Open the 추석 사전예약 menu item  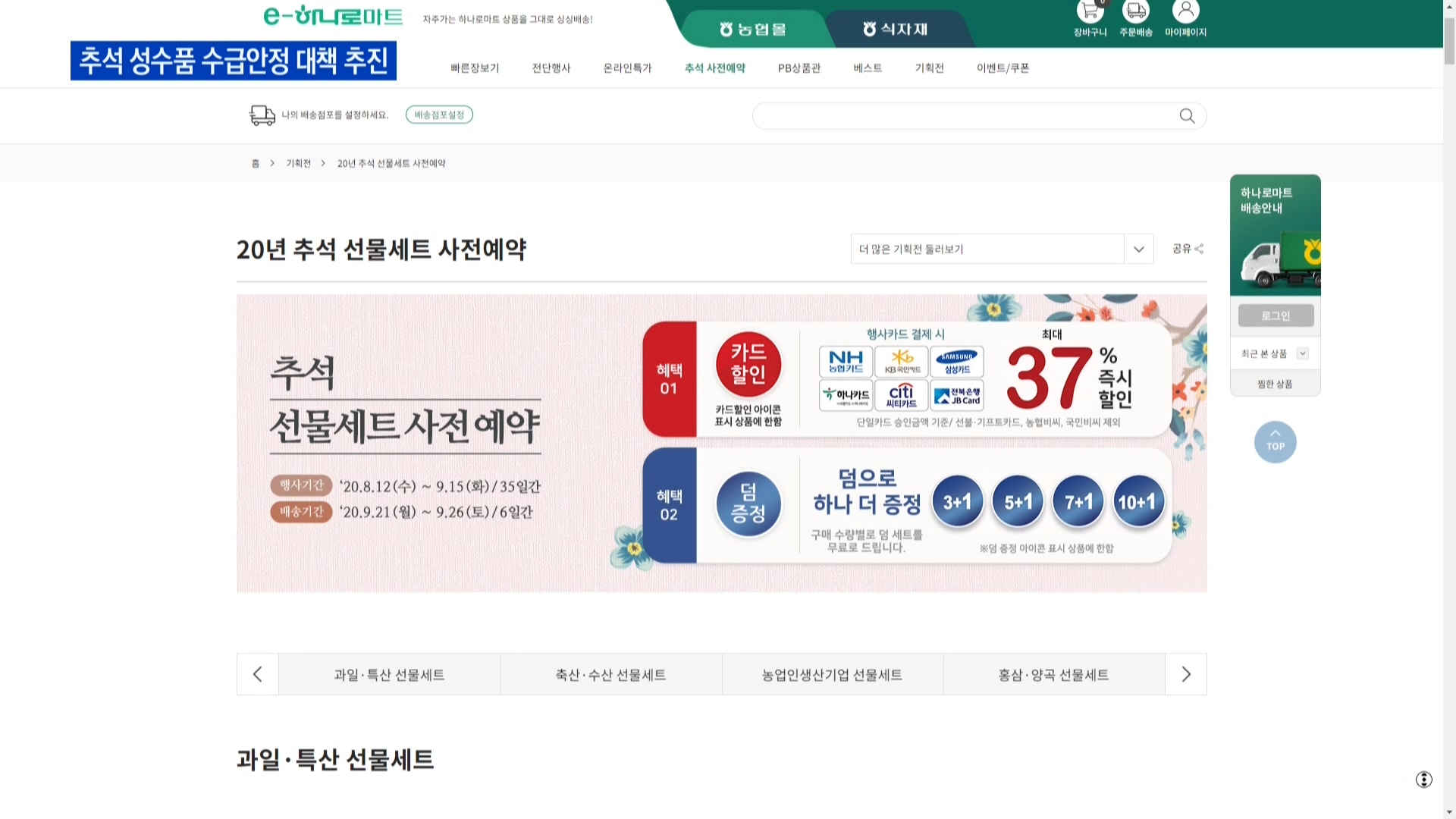tap(714, 68)
